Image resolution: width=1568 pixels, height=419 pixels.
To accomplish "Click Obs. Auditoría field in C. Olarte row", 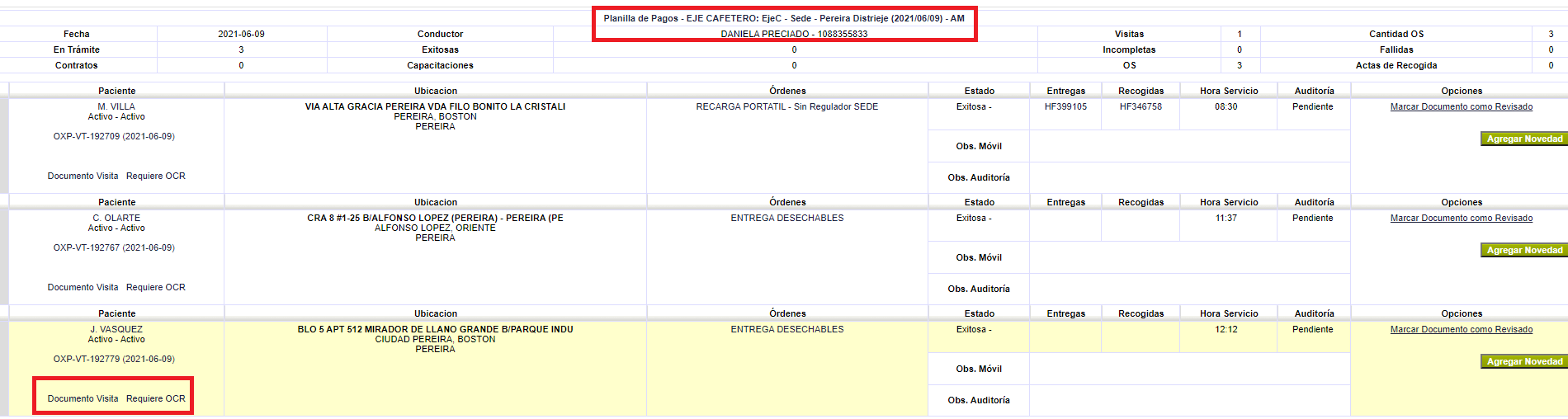I will 1189,290.
